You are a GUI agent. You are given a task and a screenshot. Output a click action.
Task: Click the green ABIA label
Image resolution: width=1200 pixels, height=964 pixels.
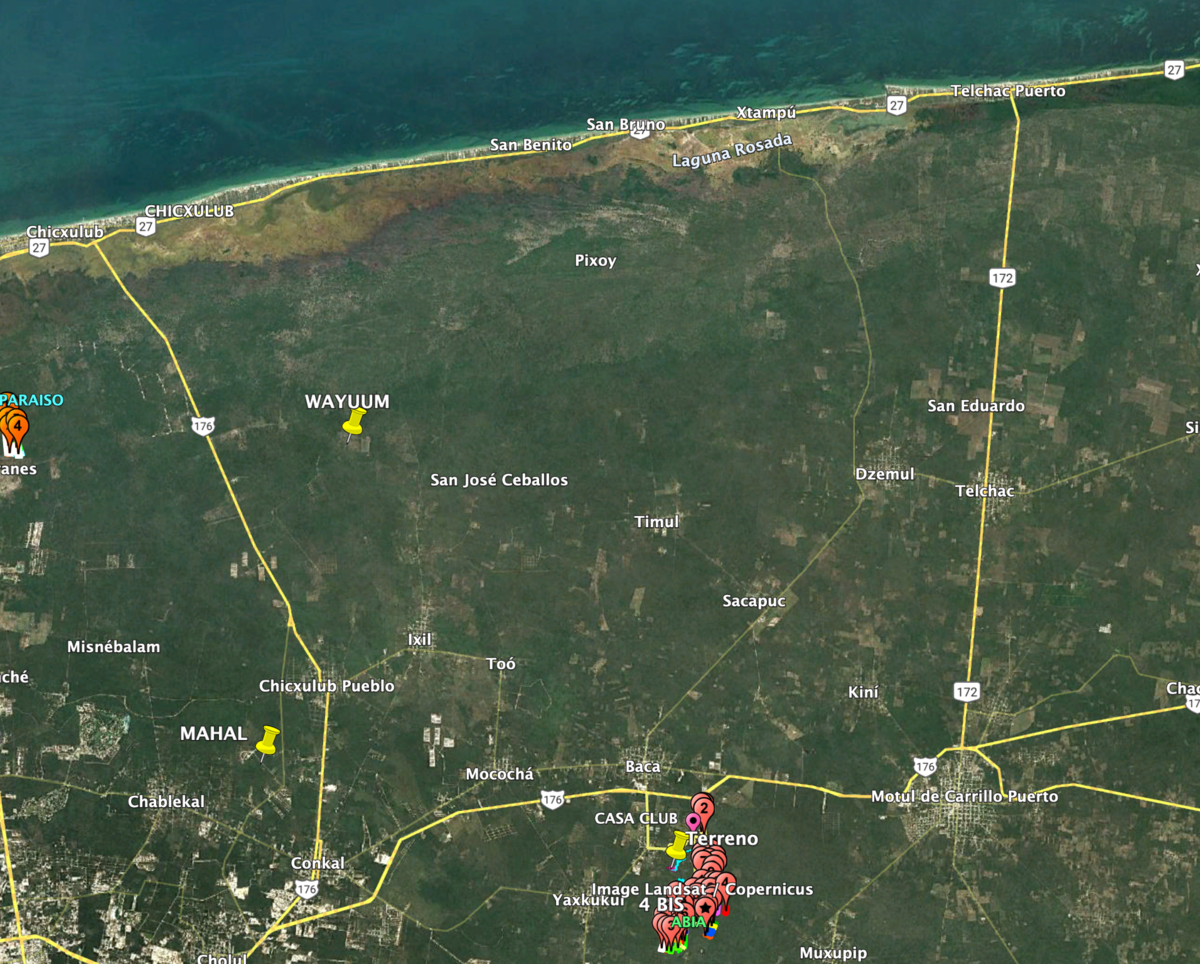pyautogui.click(x=688, y=921)
